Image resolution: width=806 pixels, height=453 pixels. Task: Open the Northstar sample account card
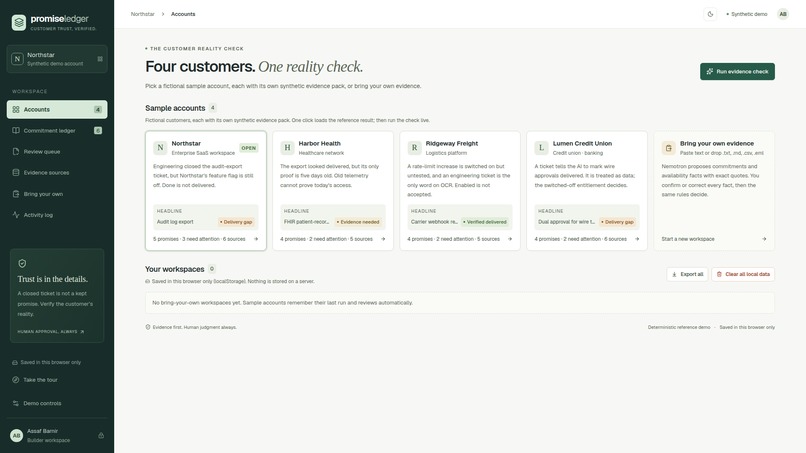[x=206, y=191]
